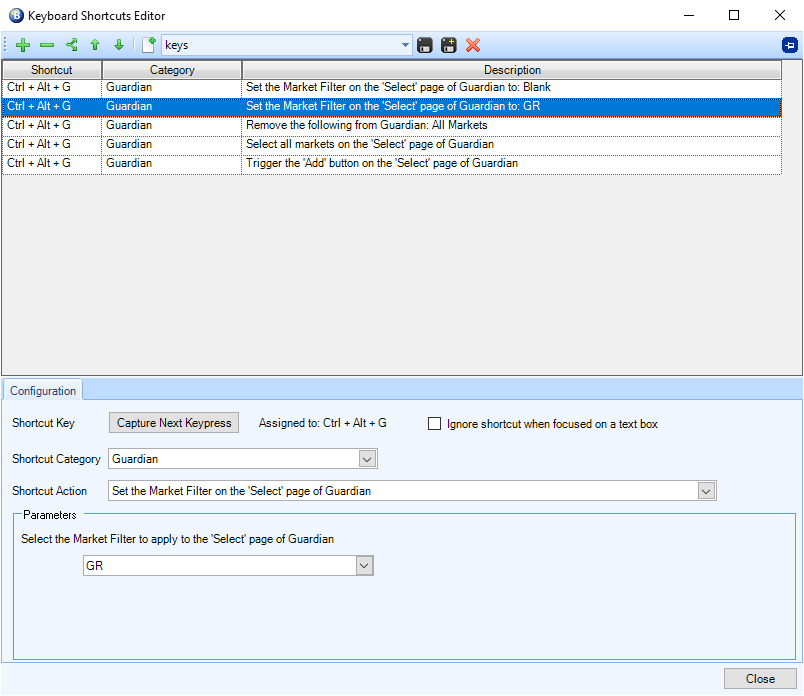
Task: Sort by the Shortcut column header
Action: pos(51,70)
